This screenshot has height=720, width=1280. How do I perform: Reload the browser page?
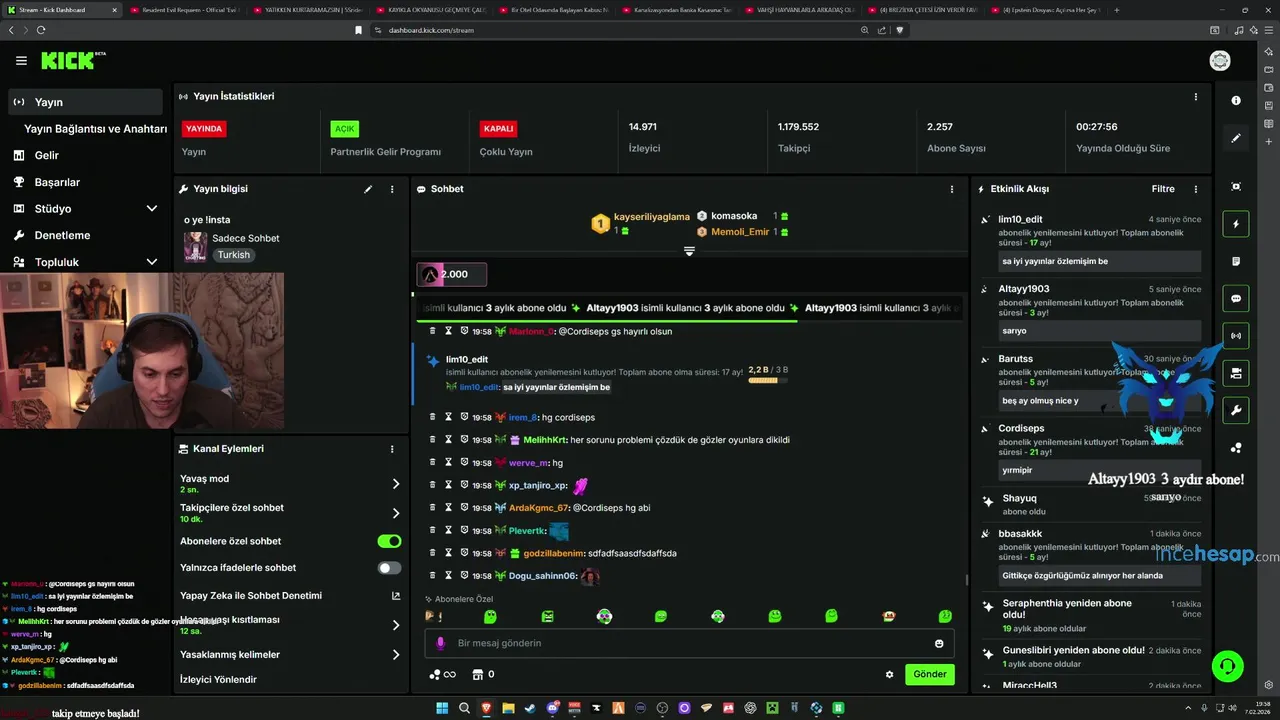[x=41, y=30]
